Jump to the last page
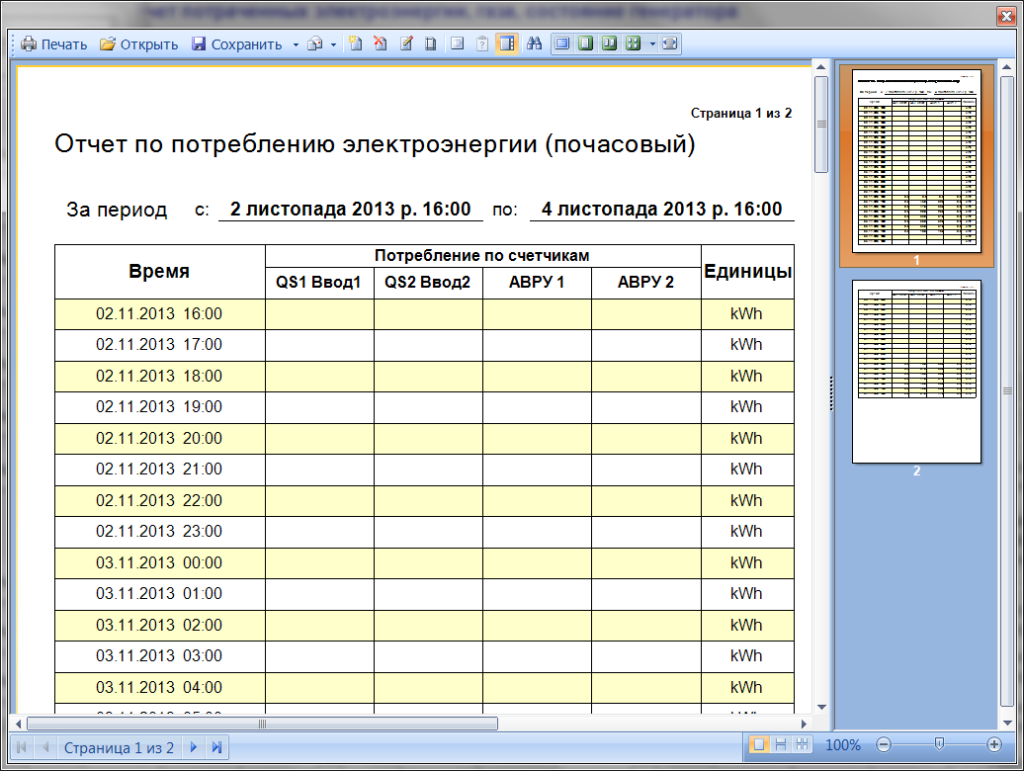Image resolution: width=1024 pixels, height=771 pixels. tap(217, 747)
